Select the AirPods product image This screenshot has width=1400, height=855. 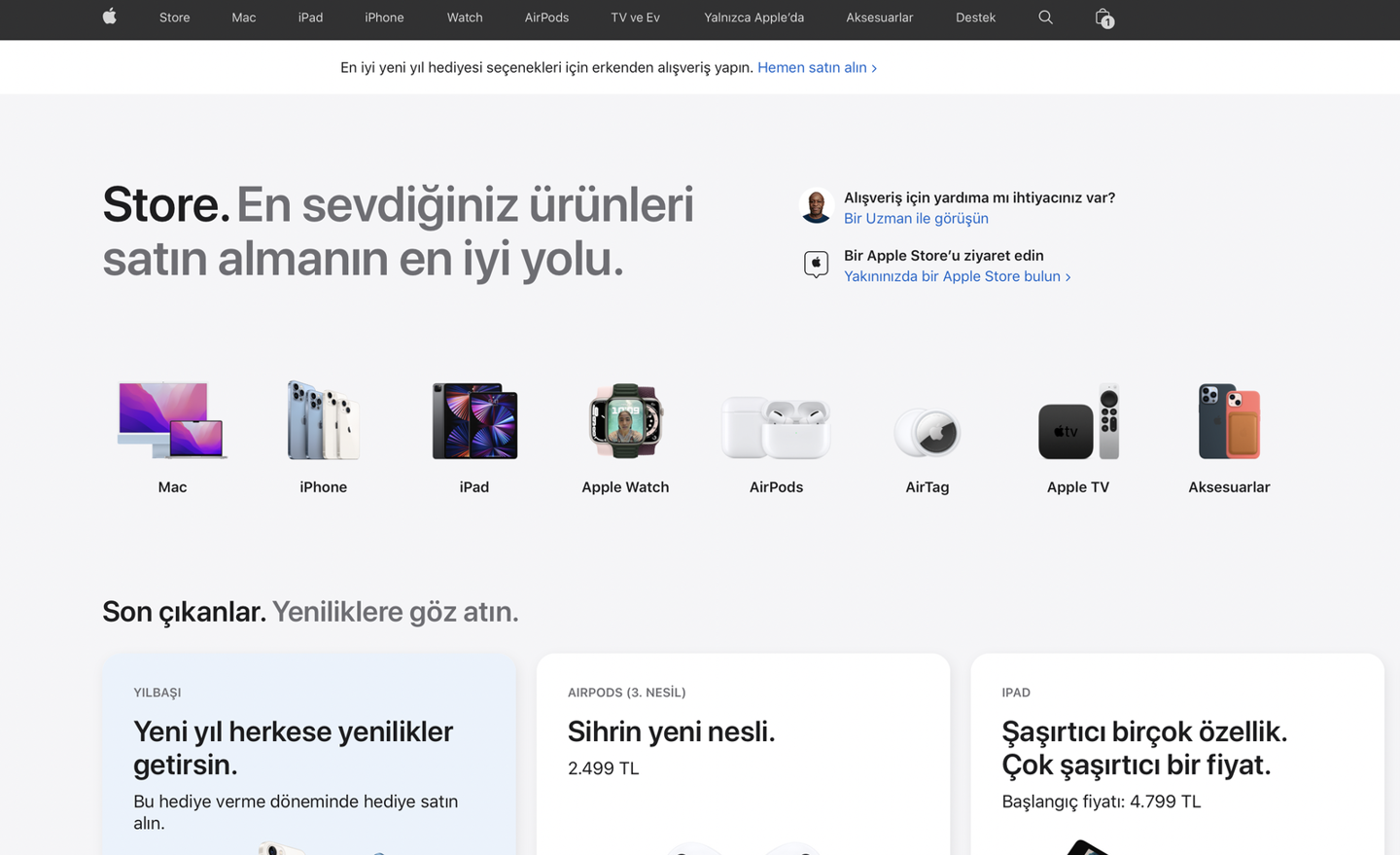coord(776,426)
